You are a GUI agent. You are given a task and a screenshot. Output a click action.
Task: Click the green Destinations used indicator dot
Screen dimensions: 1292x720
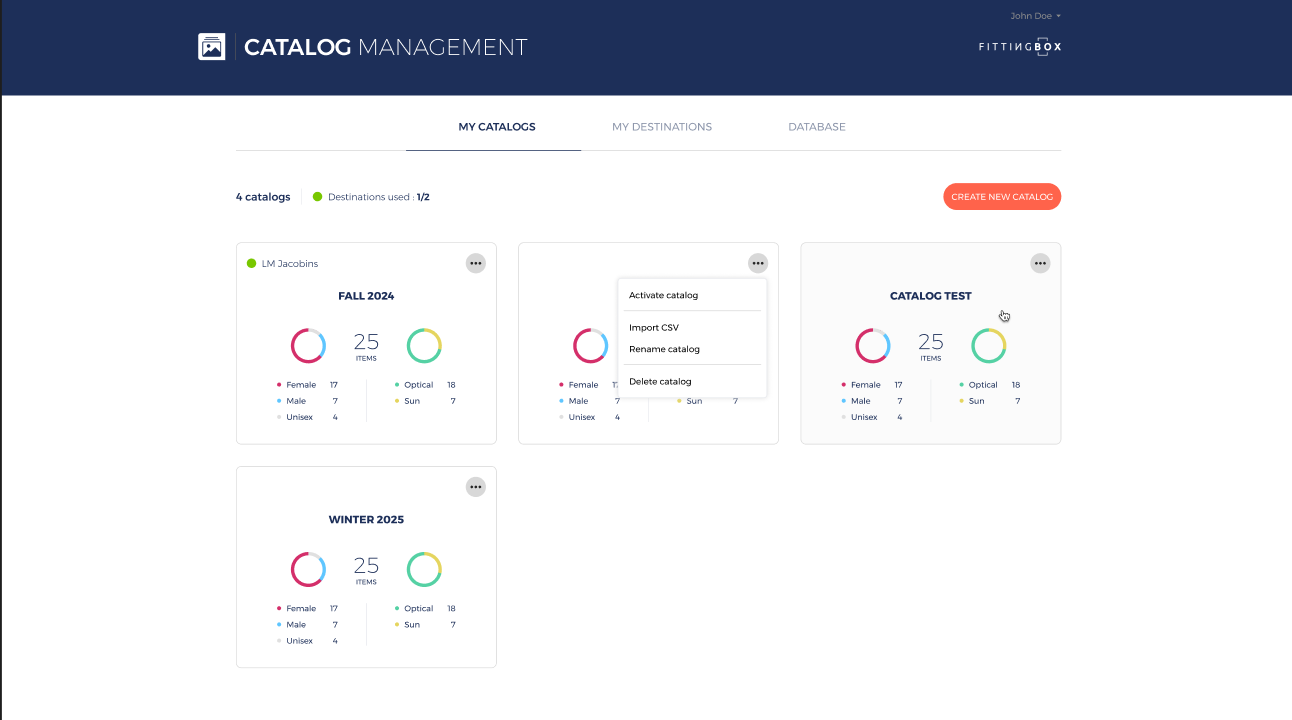pos(317,197)
